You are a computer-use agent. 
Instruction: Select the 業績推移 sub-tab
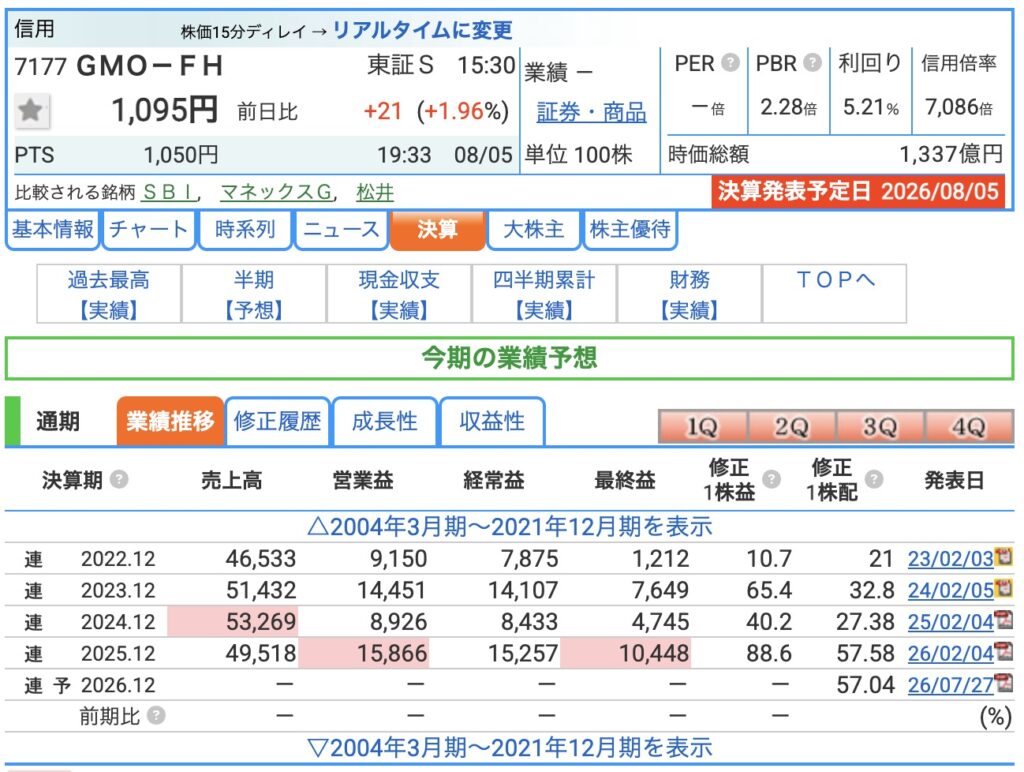tap(170, 421)
